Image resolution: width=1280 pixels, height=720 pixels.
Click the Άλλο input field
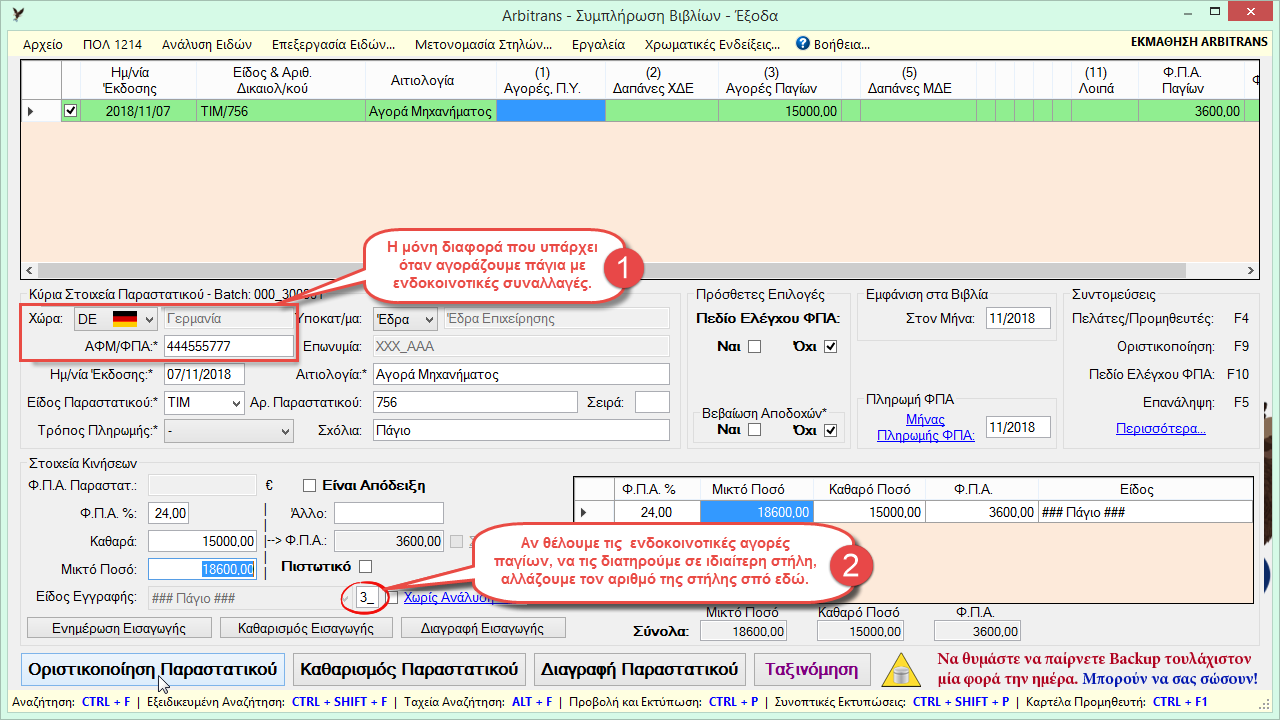[388, 512]
